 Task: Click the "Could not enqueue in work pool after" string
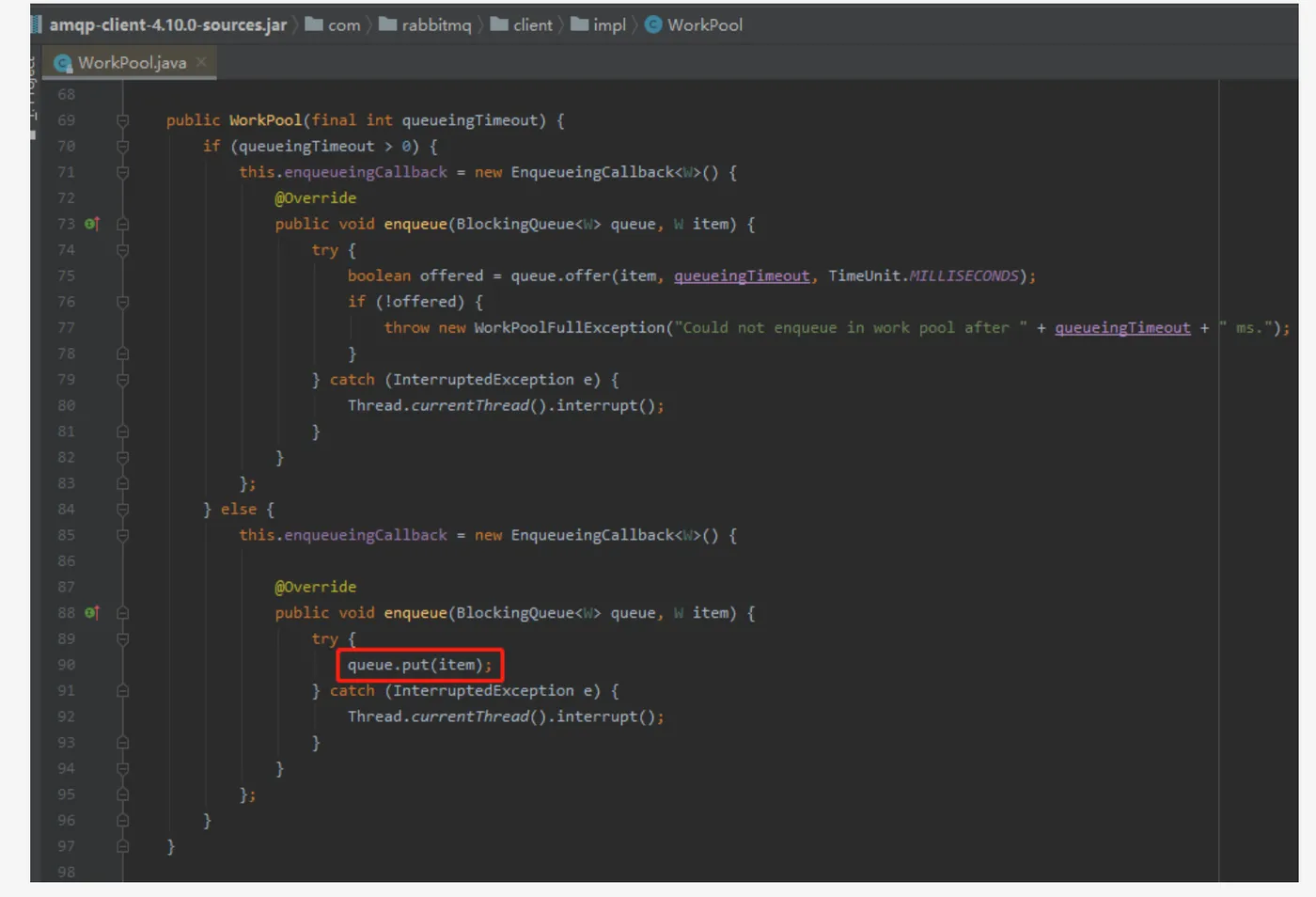(850, 328)
